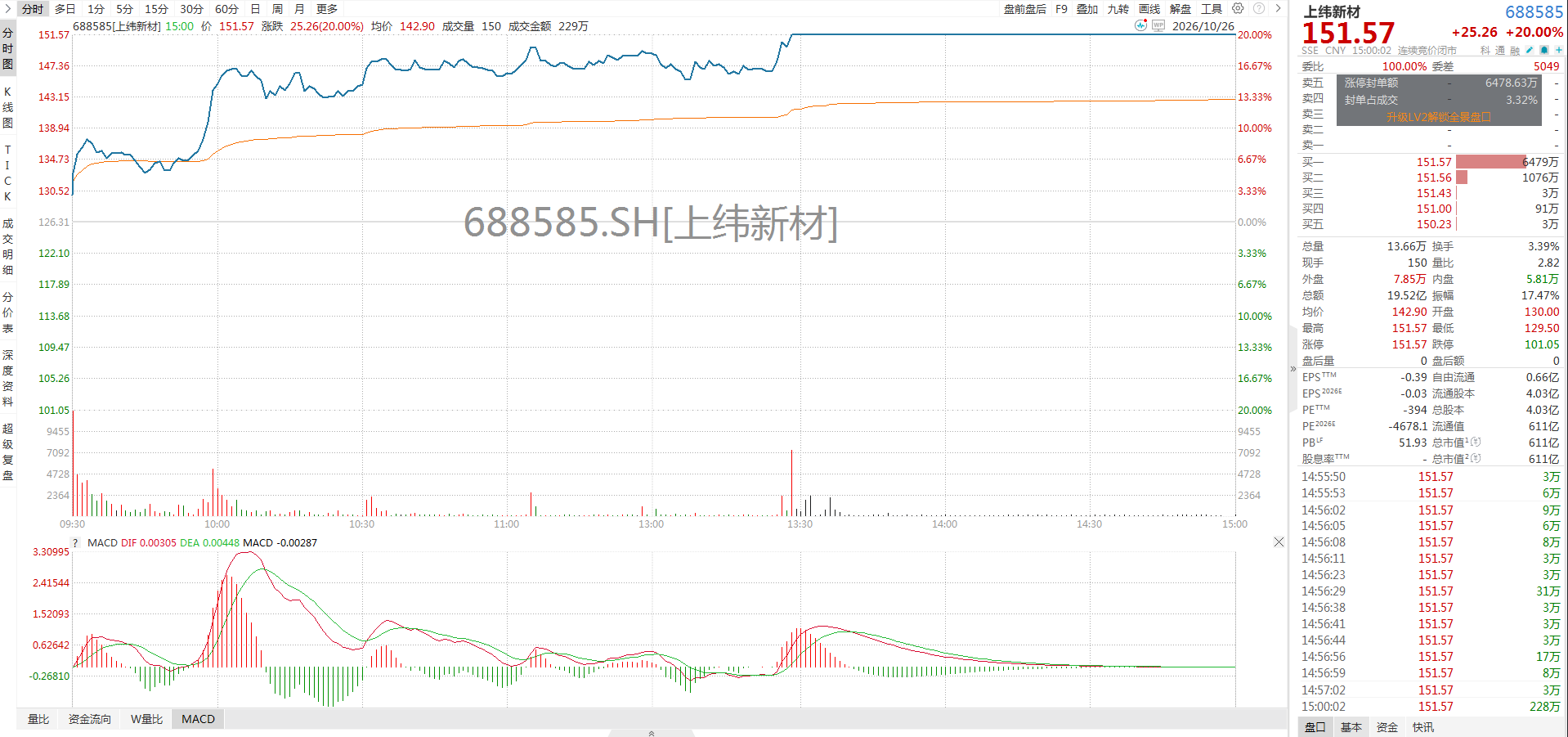Toggle 盘前盘后 pre/post market display
Image resolution: width=1568 pixels, height=737 pixels.
tap(1024, 9)
